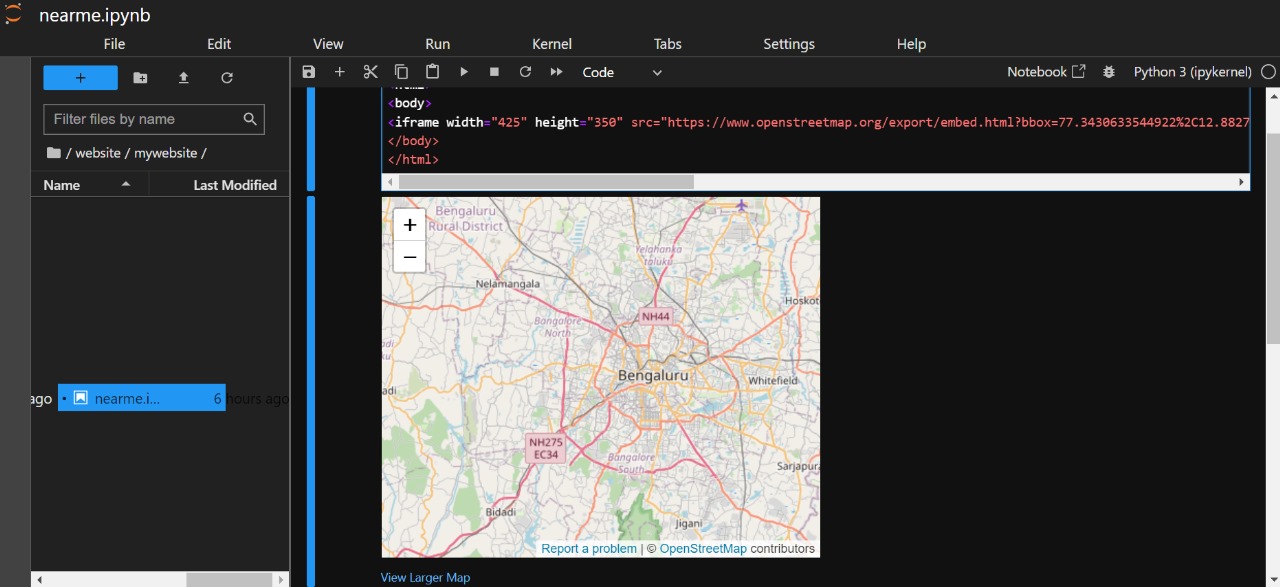Click the kernel status circle indicator
The height and width of the screenshot is (587, 1280).
(1268, 72)
